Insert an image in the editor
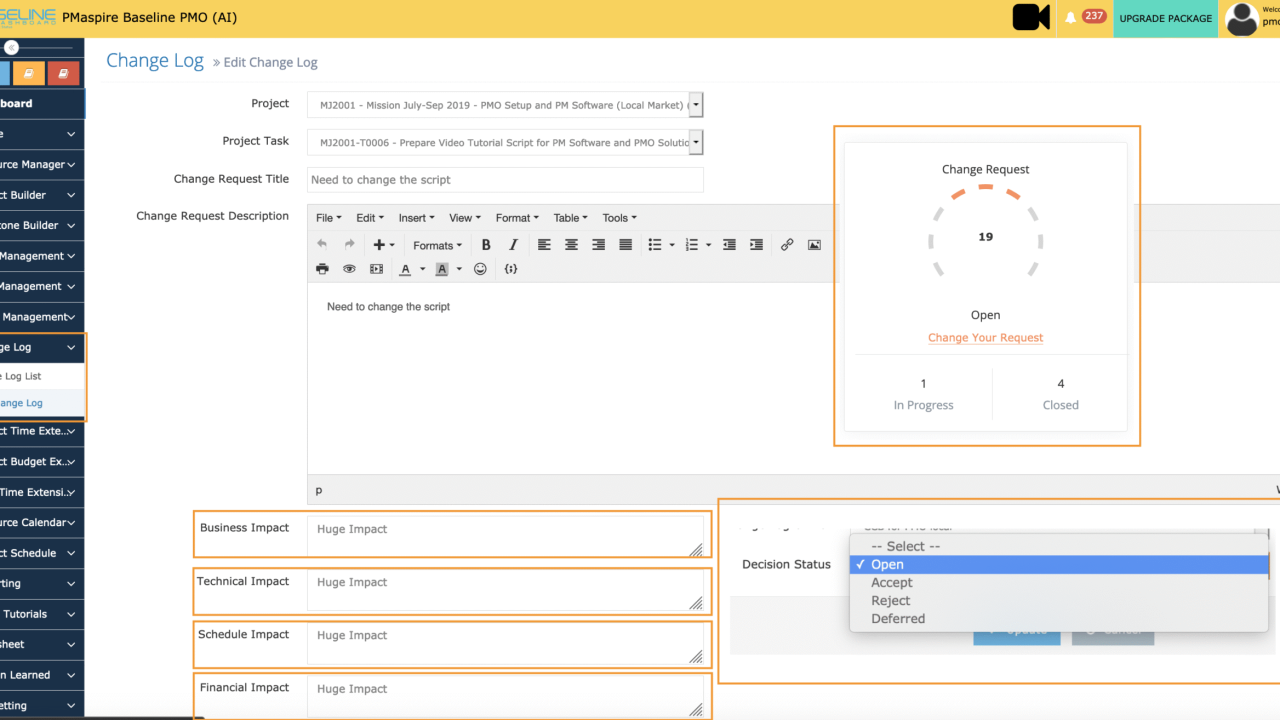This screenshot has height=720, width=1280. coord(814,244)
